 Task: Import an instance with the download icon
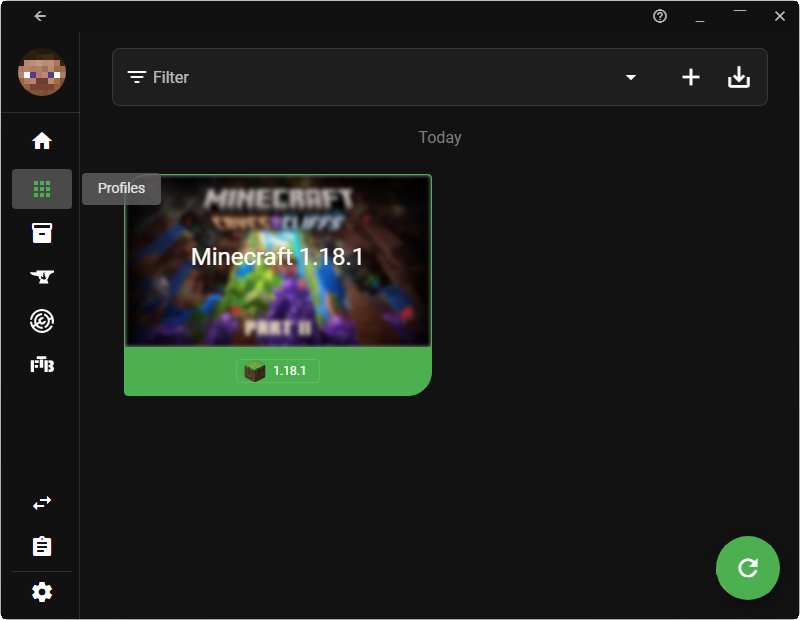click(x=739, y=76)
